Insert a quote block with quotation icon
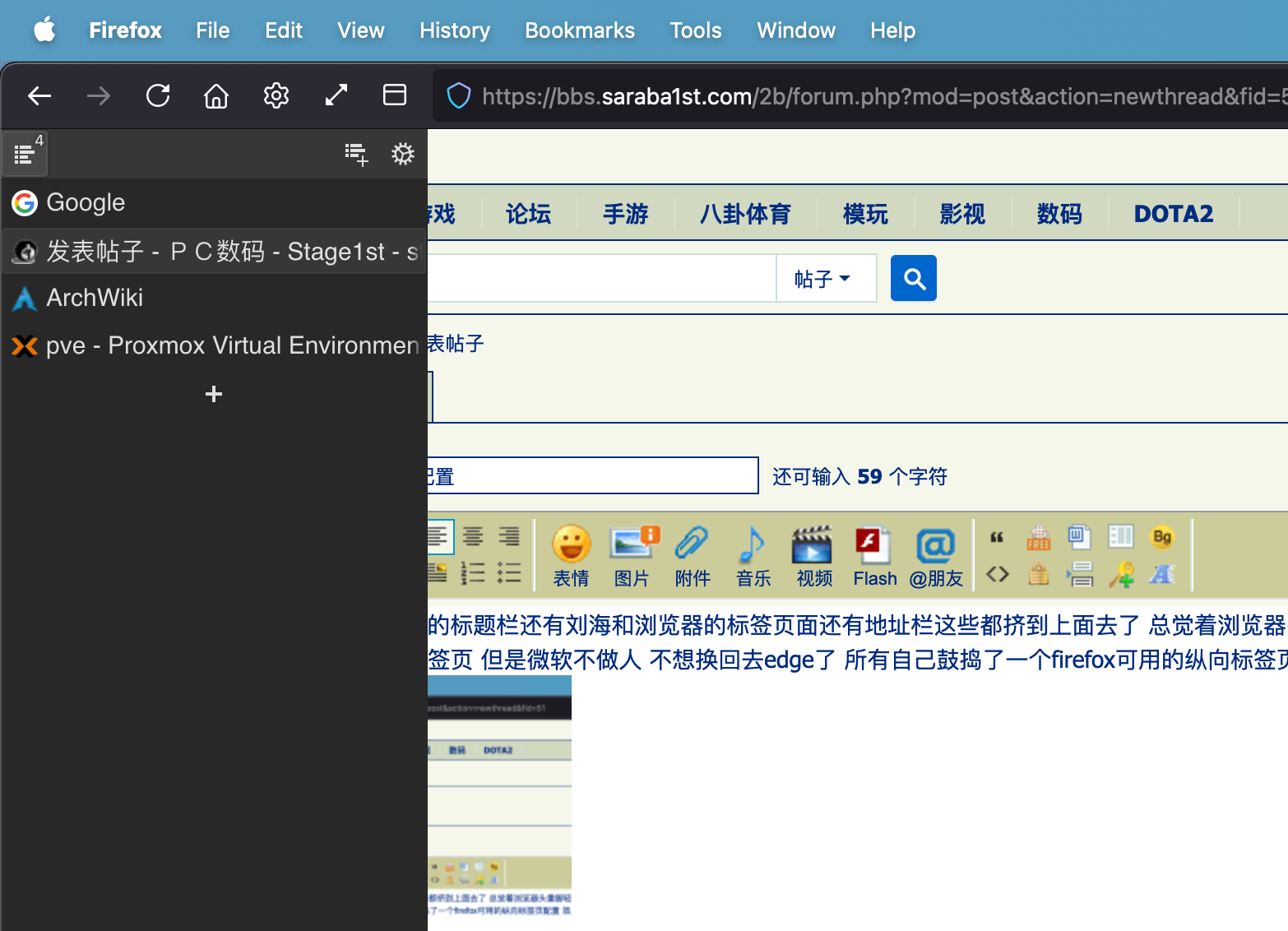The width and height of the screenshot is (1288, 931). click(997, 537)
